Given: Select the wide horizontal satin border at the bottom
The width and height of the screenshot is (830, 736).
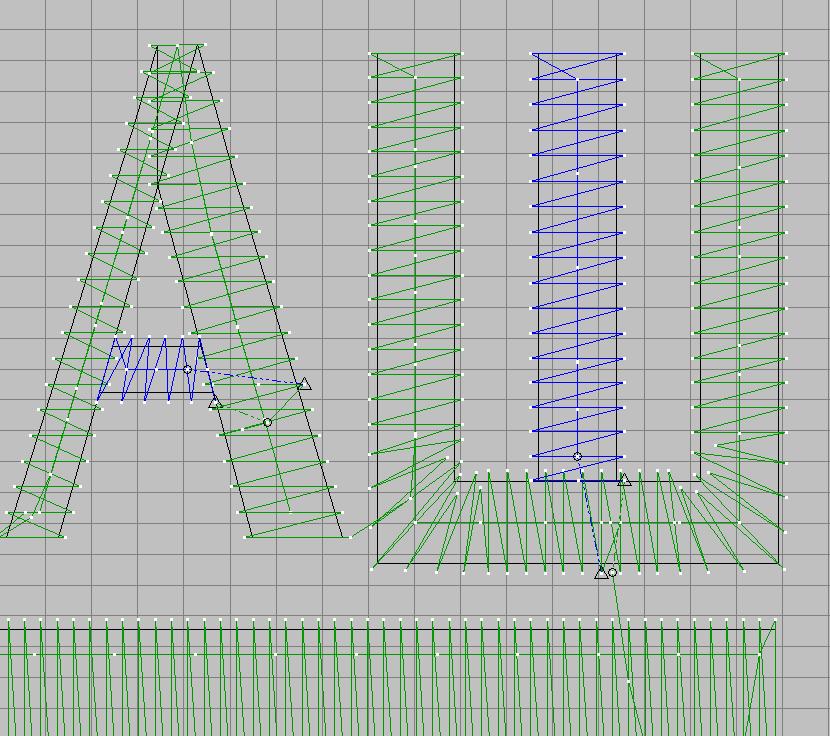Looking at the screenshot, I should tap(389, 677).
